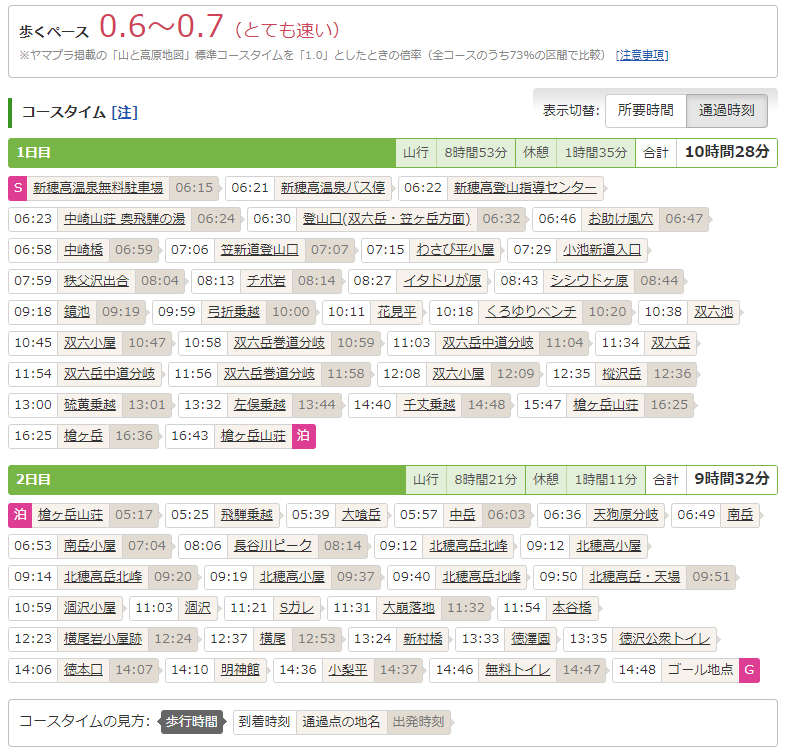Open 北穂高岳・天場 link
This screenshot has height=755, width=787.
(634, 577)
